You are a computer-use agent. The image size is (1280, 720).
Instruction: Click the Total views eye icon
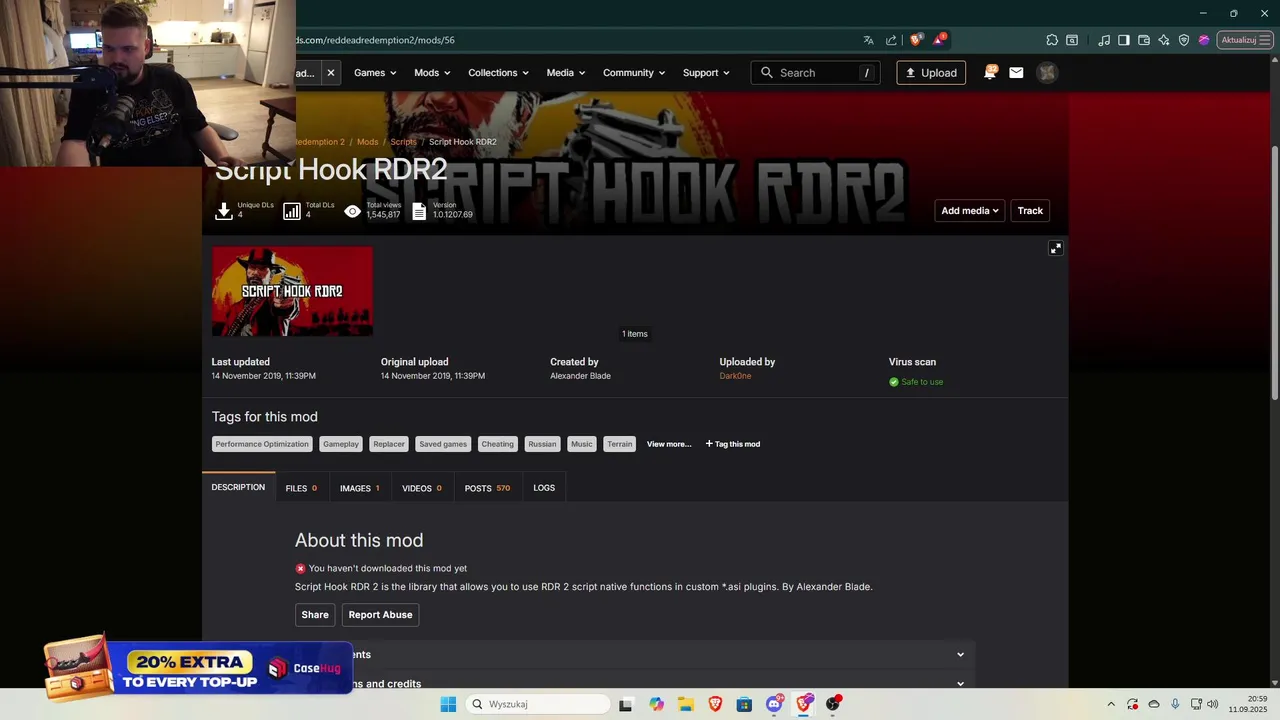[x=352, y=211]
